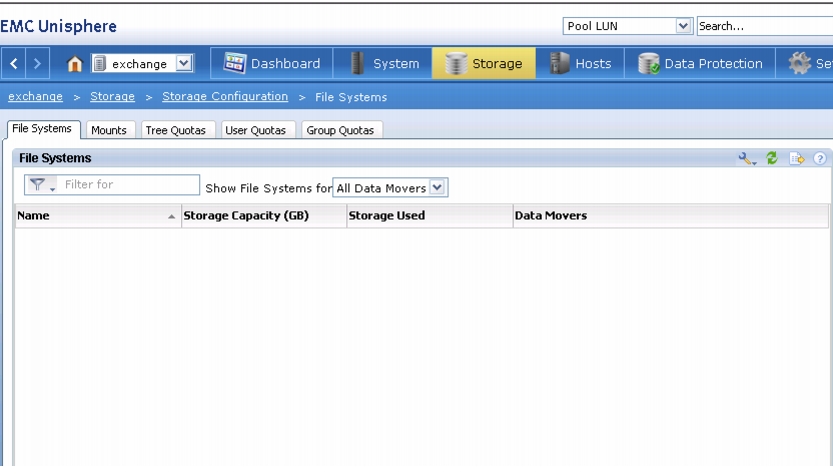This screenshot has width=833, height=475.
Task: Switch to the Group Quotas tab
Action: pyautogui.click(x=340, y=130)
